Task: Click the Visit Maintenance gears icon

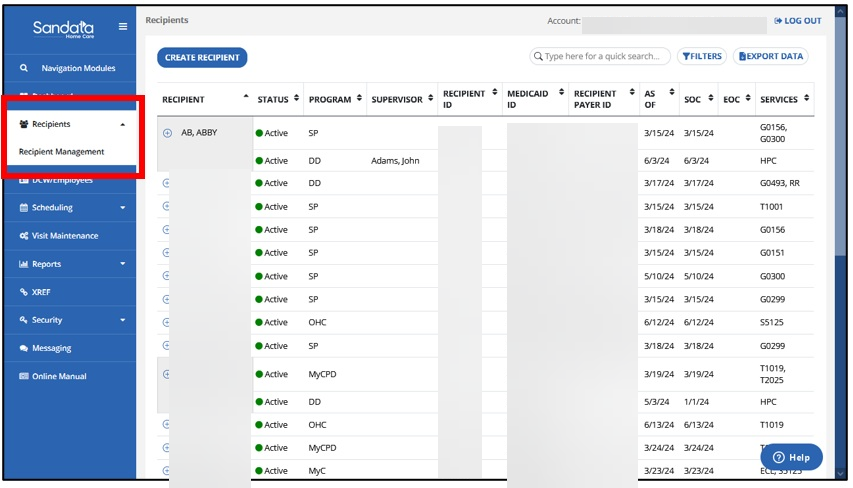Action: [24, 236]
